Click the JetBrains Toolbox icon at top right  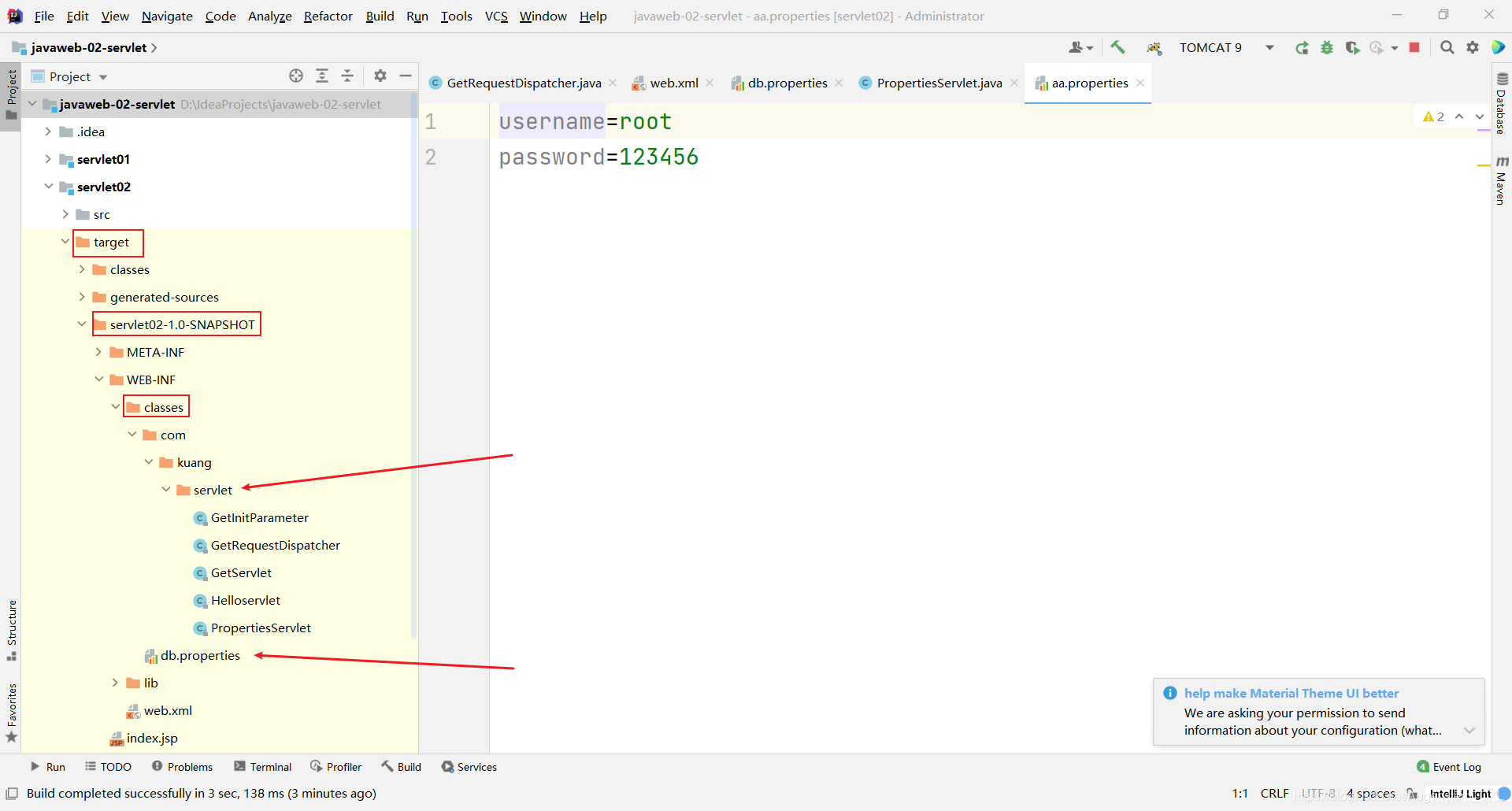(1499, 47)
